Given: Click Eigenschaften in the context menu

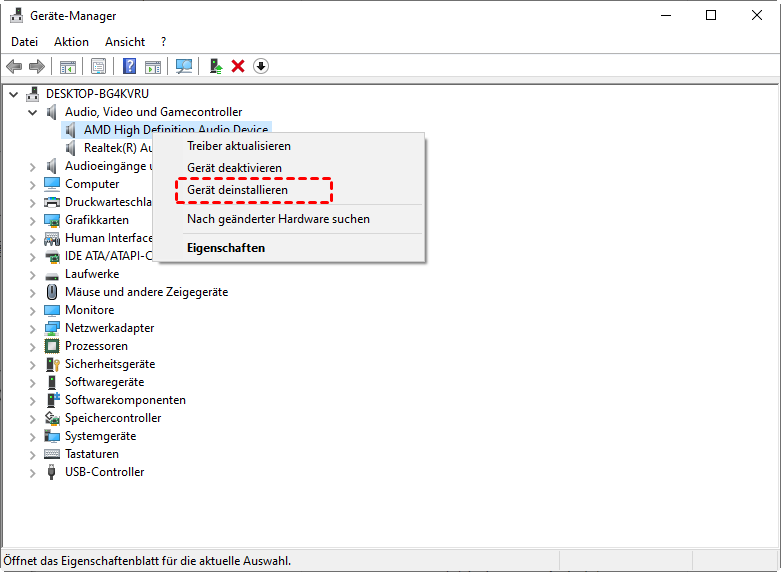Looking at the screenshot, I should tap(226, 248).
